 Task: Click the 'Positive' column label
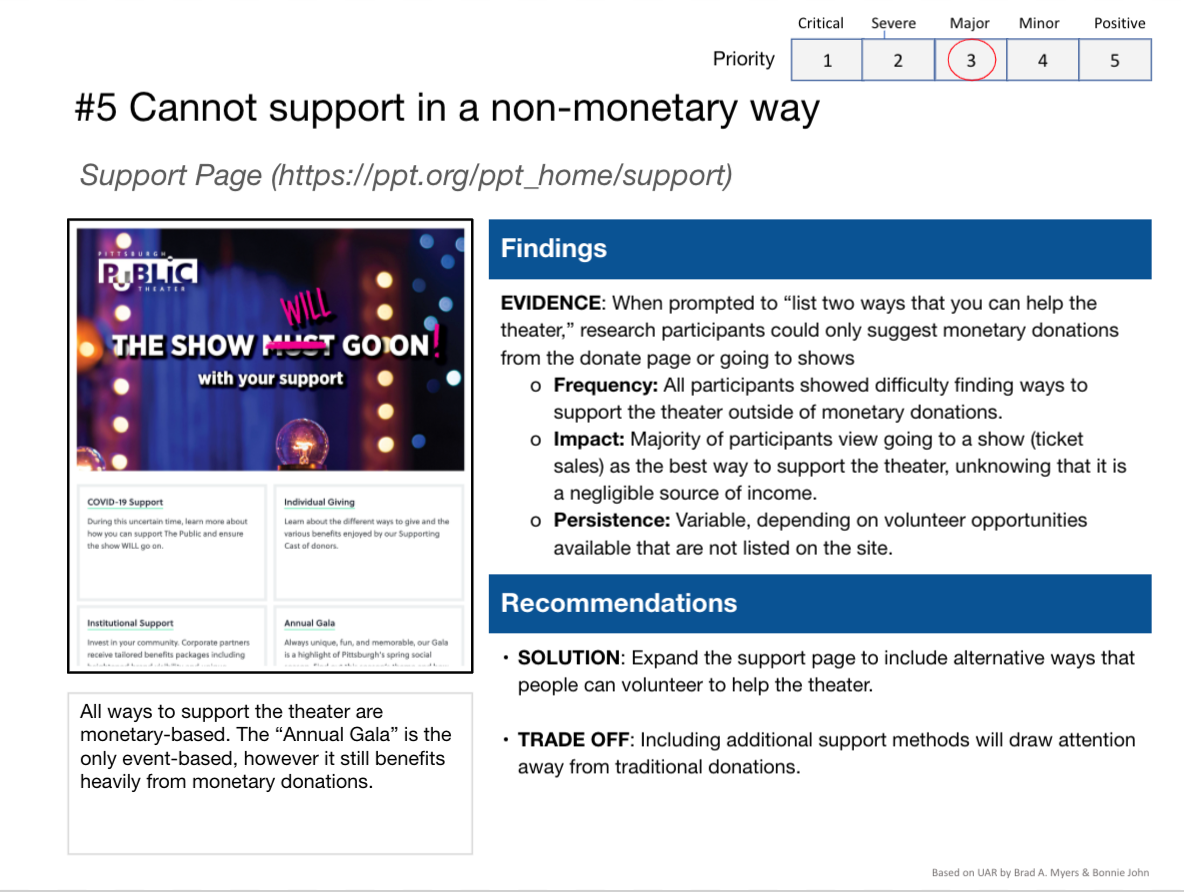[x=1119, y=23]
